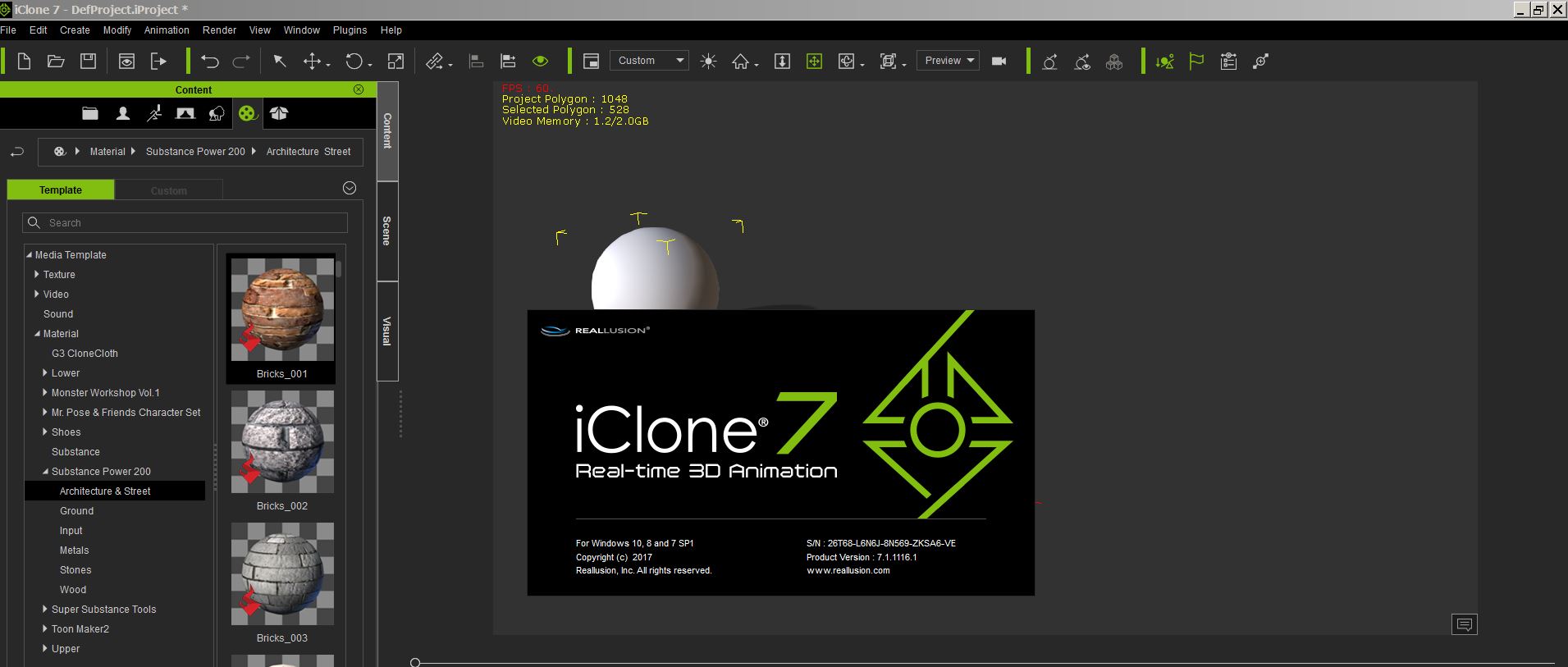Activate the Move object tool
This screenshot has width=1568, height=667.
click(312, 61)
